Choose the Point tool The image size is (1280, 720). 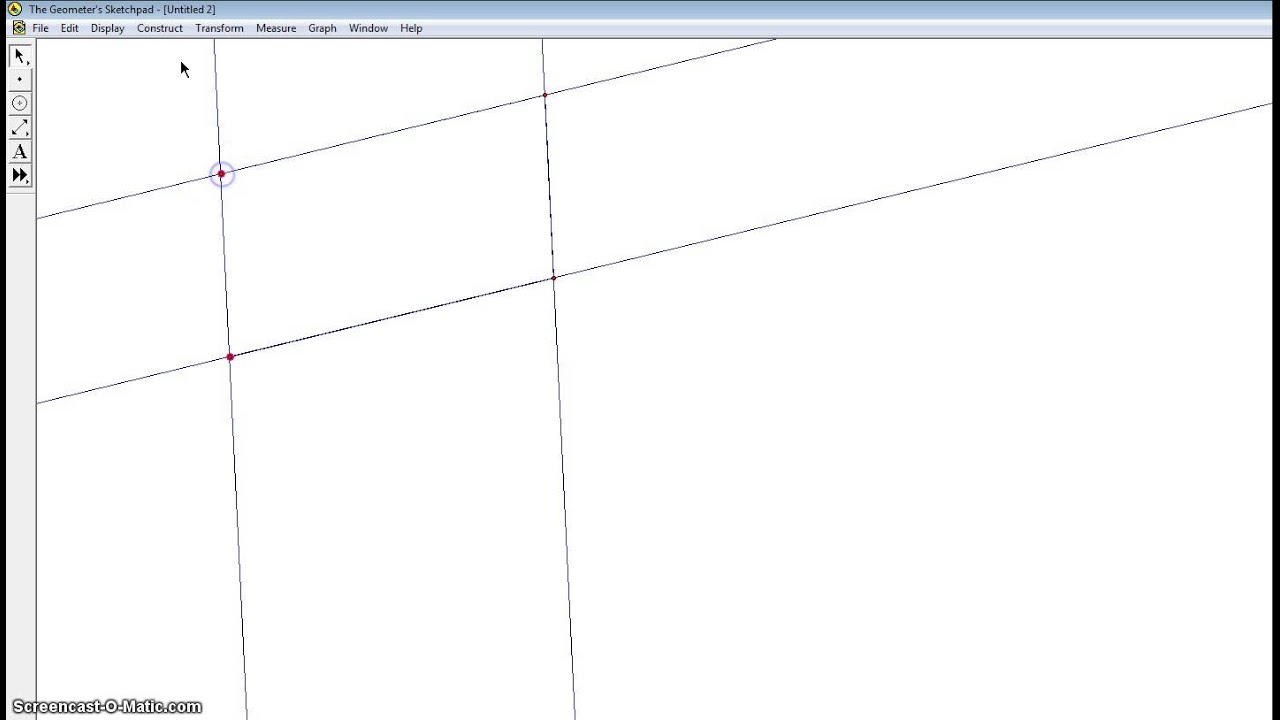20,79
